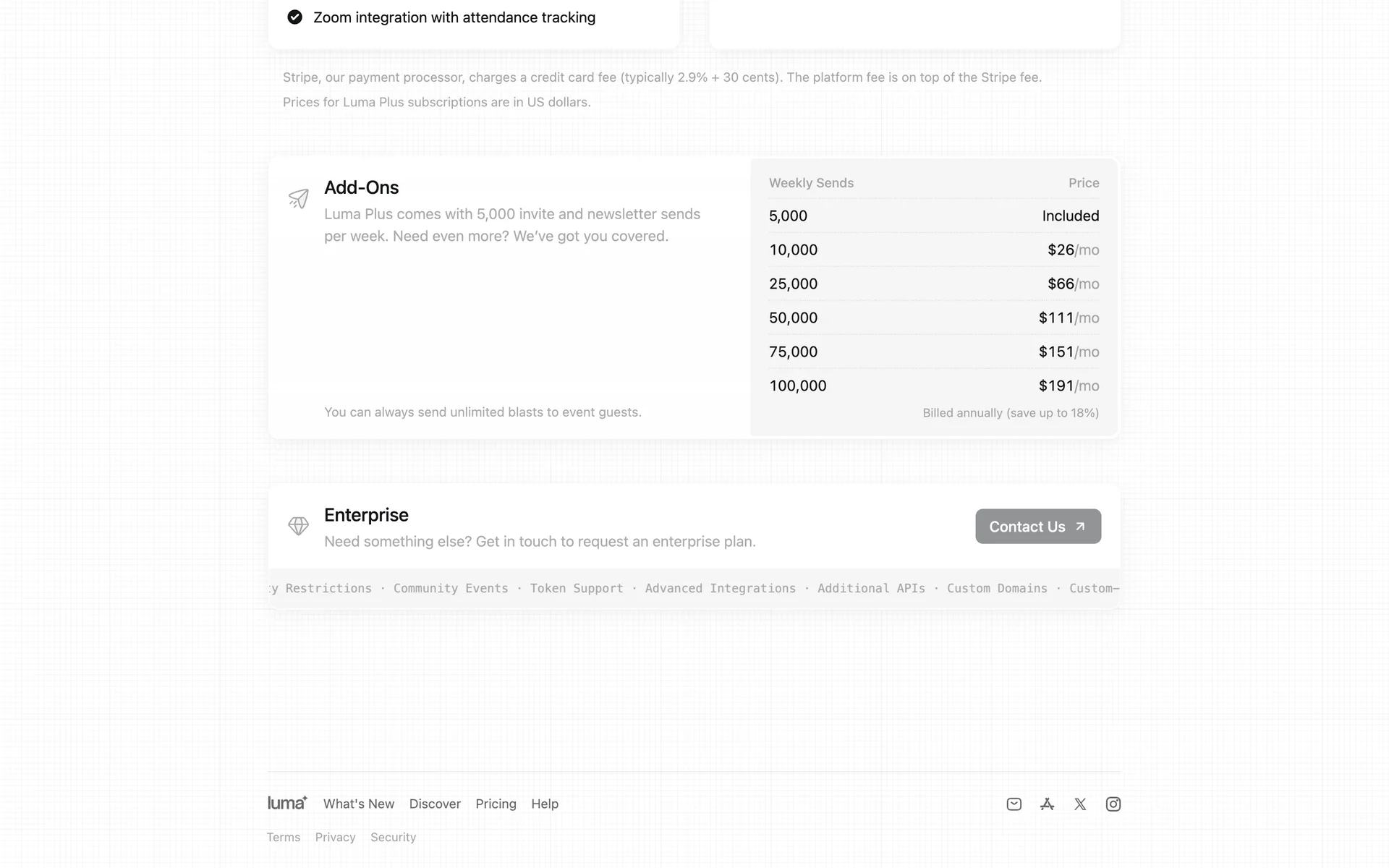Go to Discover in the footer
This screenshot has width=1389, height=868.
(x=435, y=804)
